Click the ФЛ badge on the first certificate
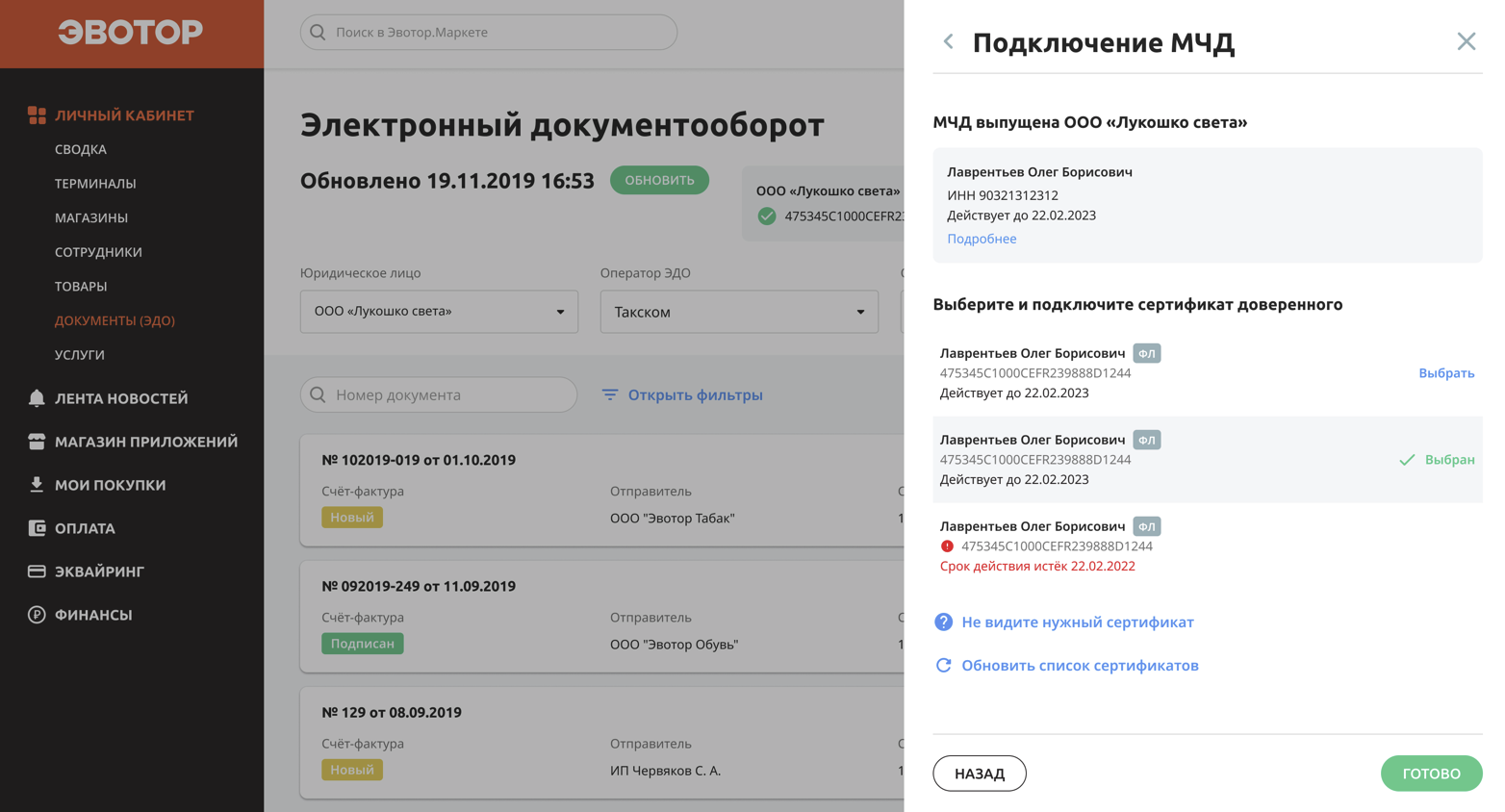Image resolution: width=1505 pixels, height=812 pixels. 1147,353
